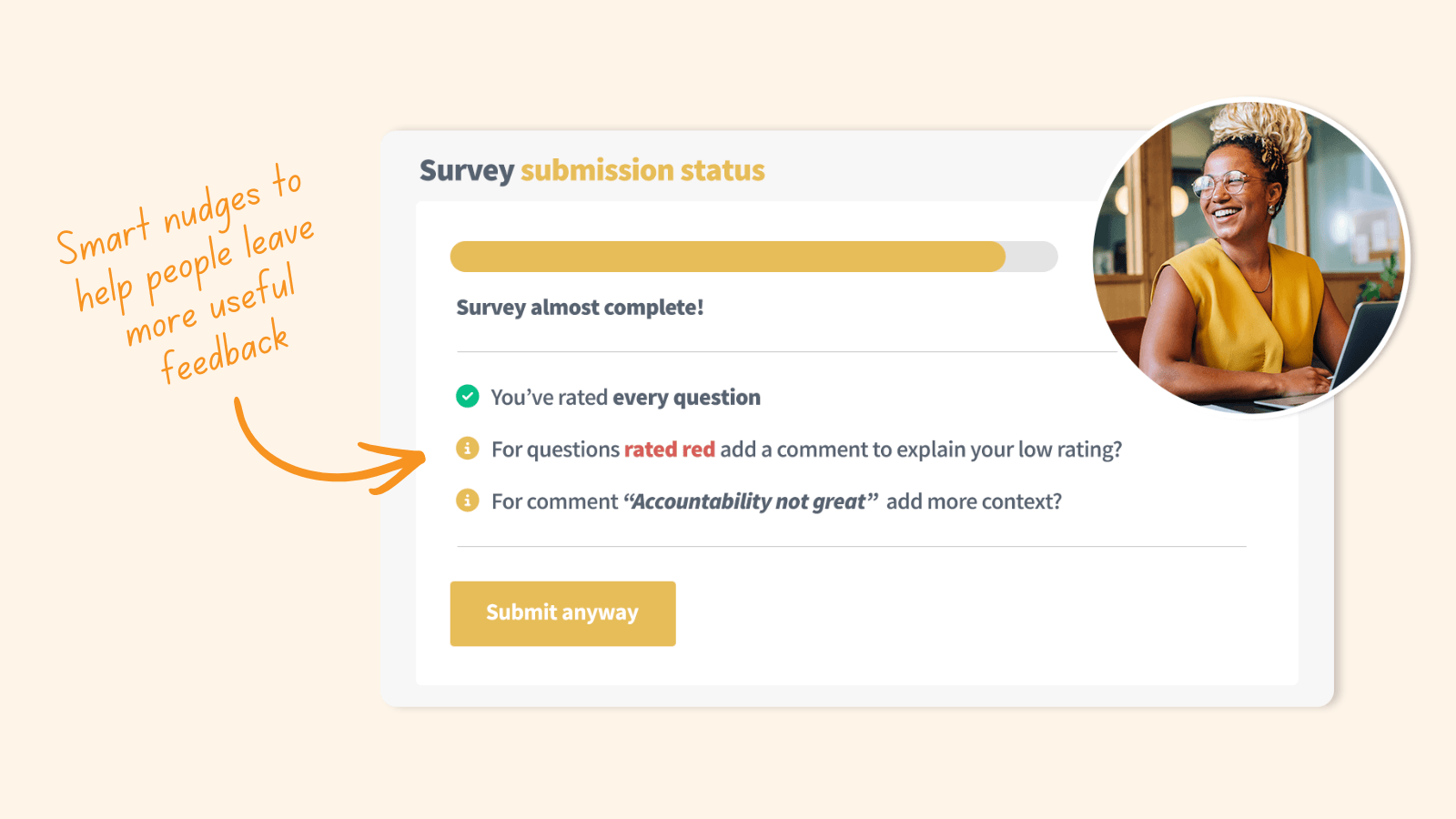1456x819 pixels.
Task: Click the handwritten word 'feedback'
Action: coord(225,353)
